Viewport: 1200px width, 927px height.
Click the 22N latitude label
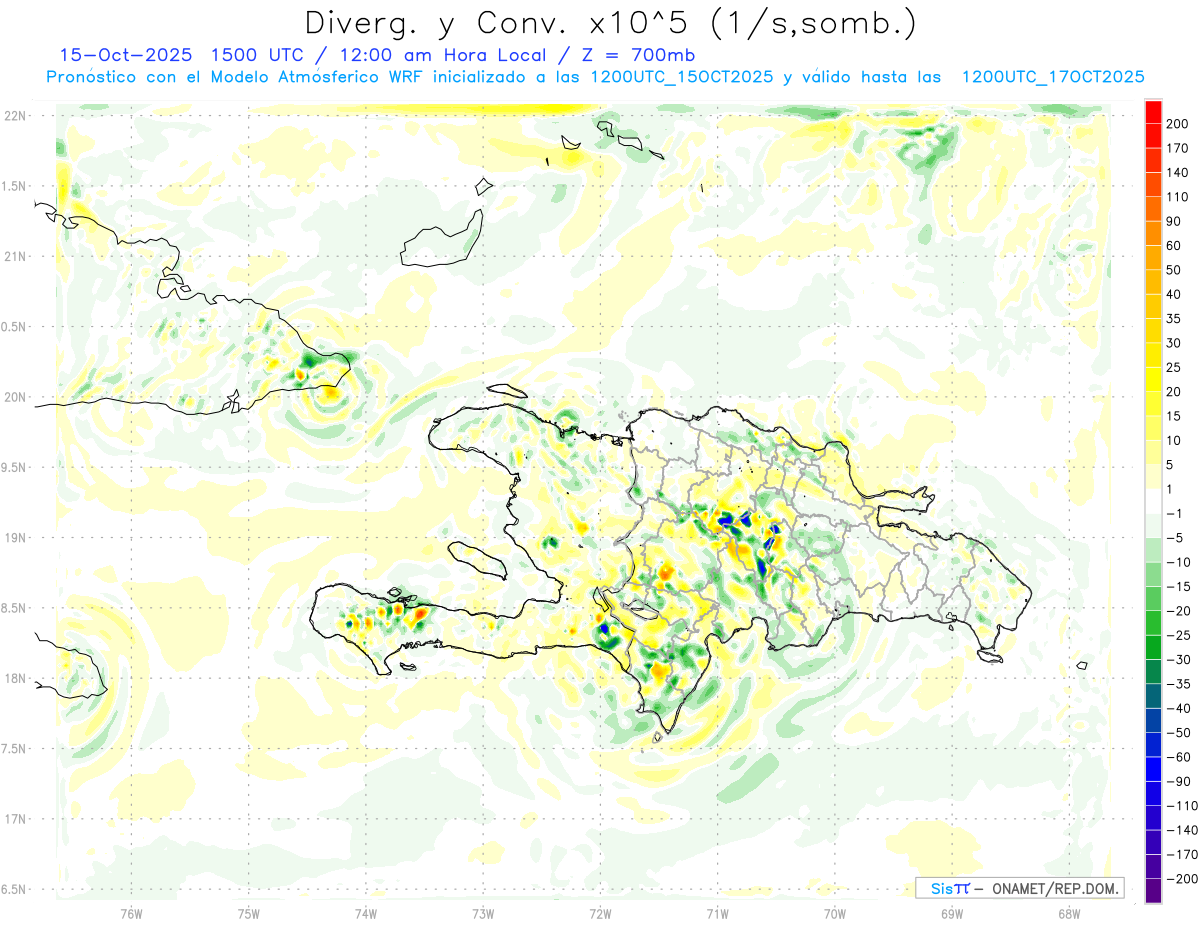[16, 115]
